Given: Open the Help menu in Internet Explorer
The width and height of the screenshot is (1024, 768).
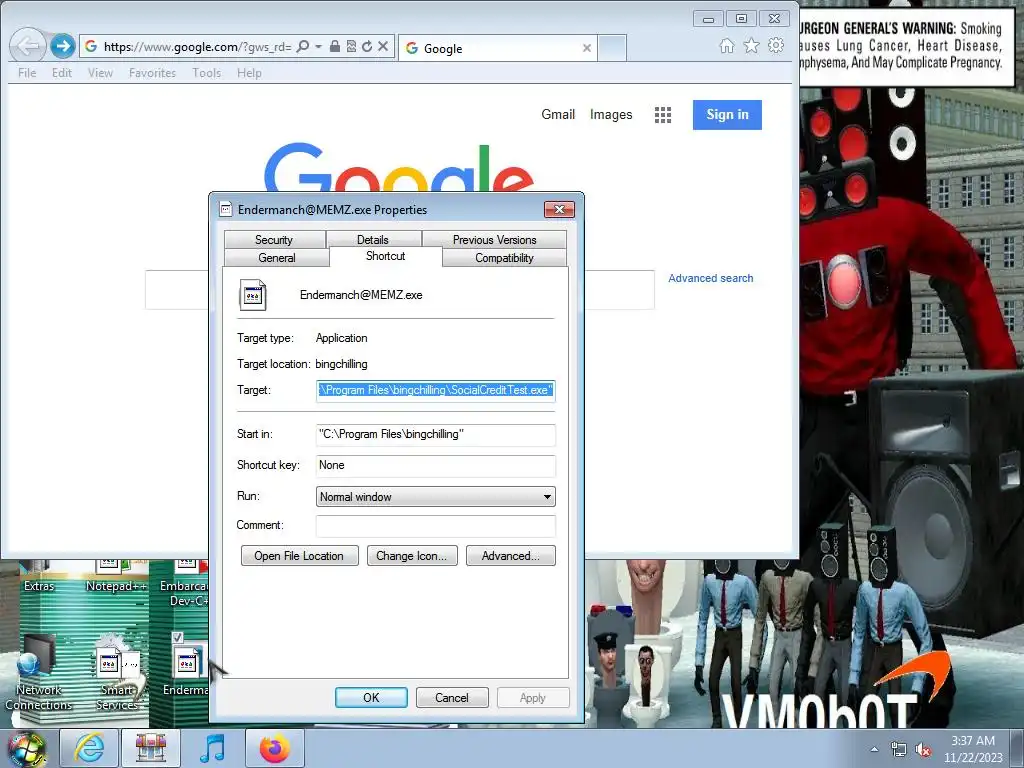Looking at the screenshot, I should point(249,72).
